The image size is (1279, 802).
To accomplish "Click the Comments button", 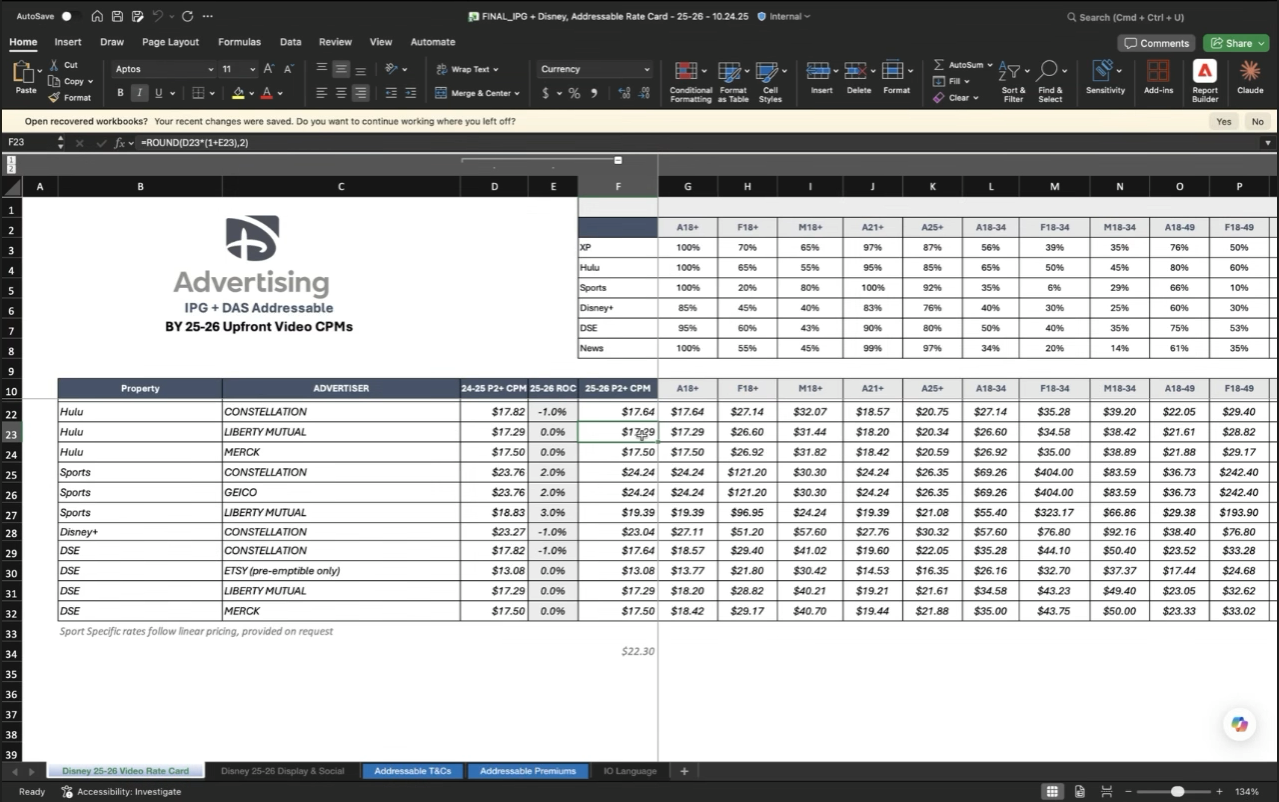I will coord(1156,43).
